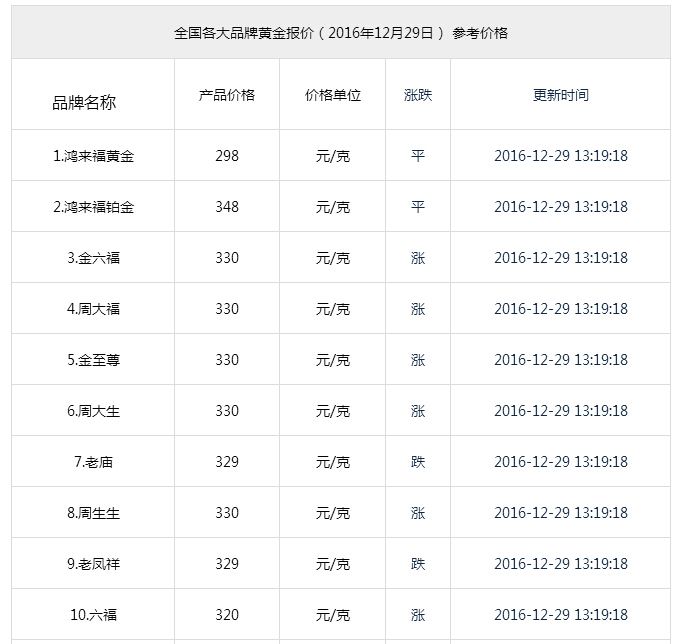675x644 pixels.
Task: Click 平 status for 鸿来福黄金
Action: pyautogui.click(x=418, y=156)
